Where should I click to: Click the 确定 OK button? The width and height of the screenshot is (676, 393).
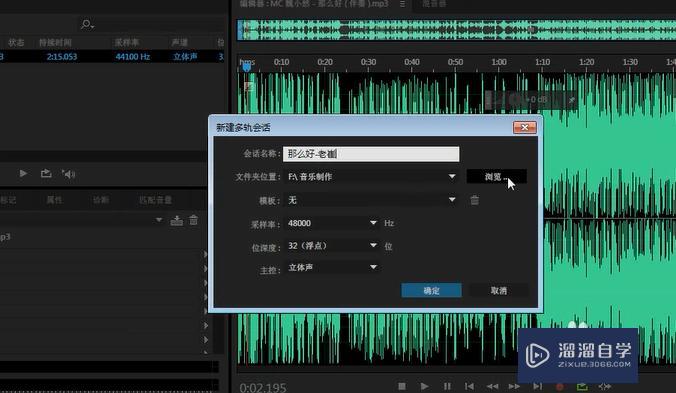point(431,290)
